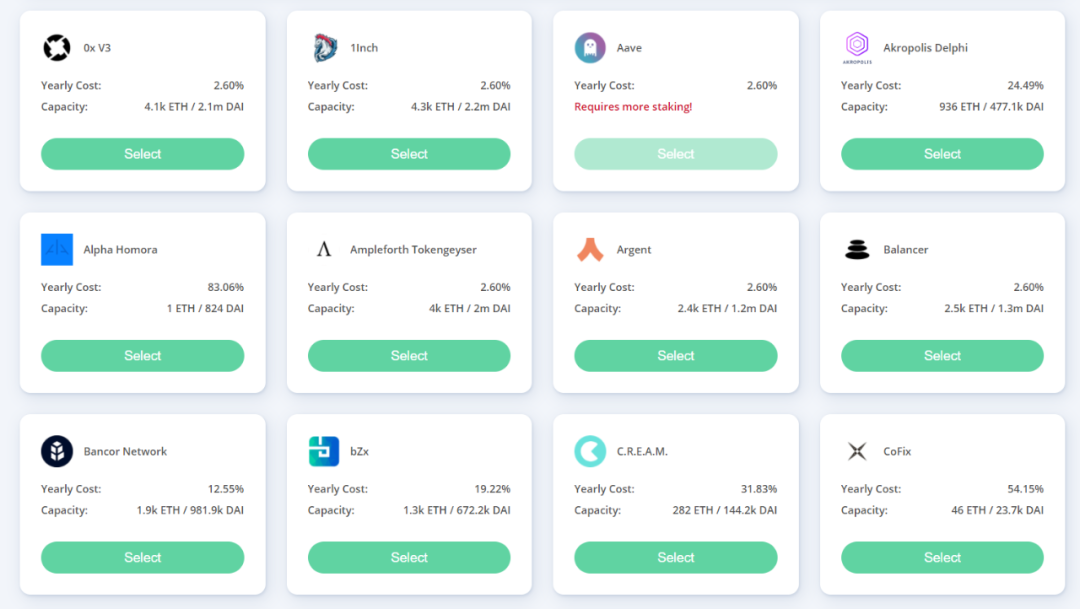Screen dimensions: 1080x609
Task: Select the 0x V3 cover
Action: tap(142, 154)
